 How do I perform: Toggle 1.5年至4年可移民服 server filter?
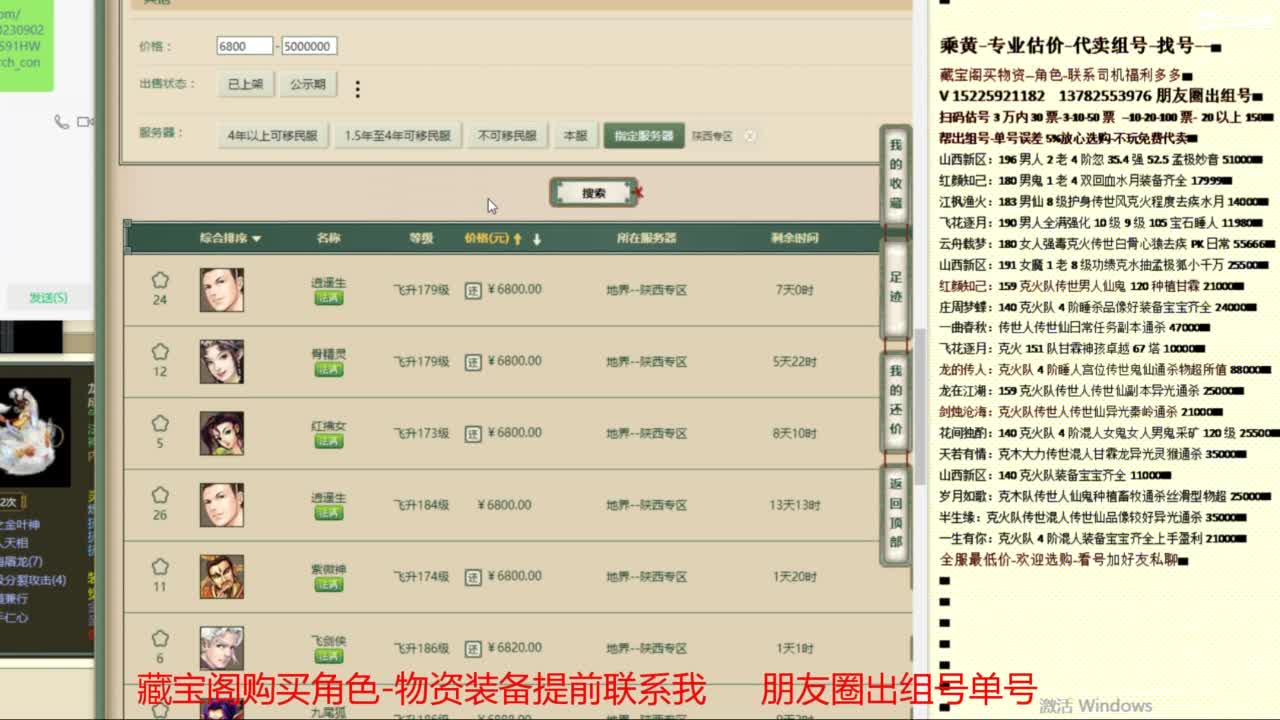[x=397, y=136]
